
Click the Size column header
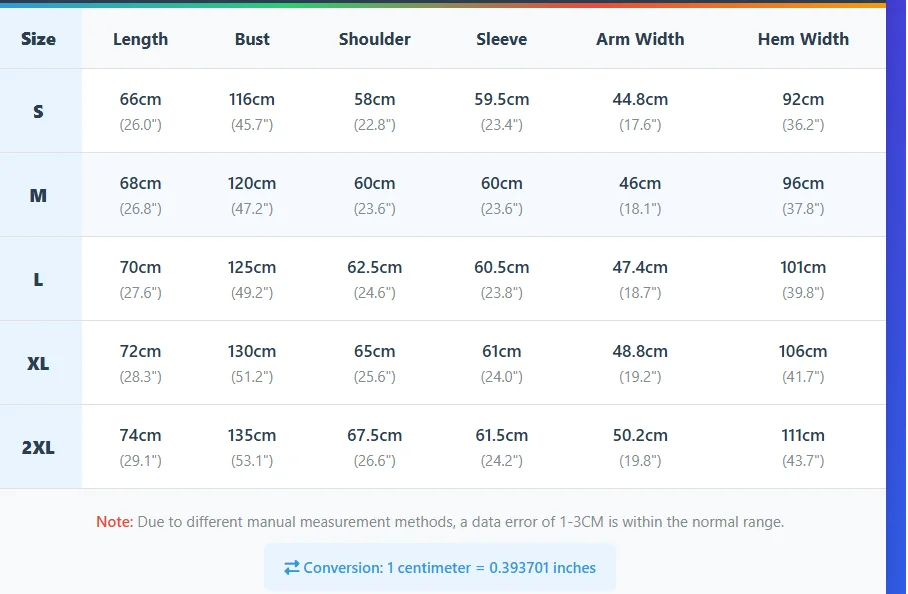pos(38,40)
